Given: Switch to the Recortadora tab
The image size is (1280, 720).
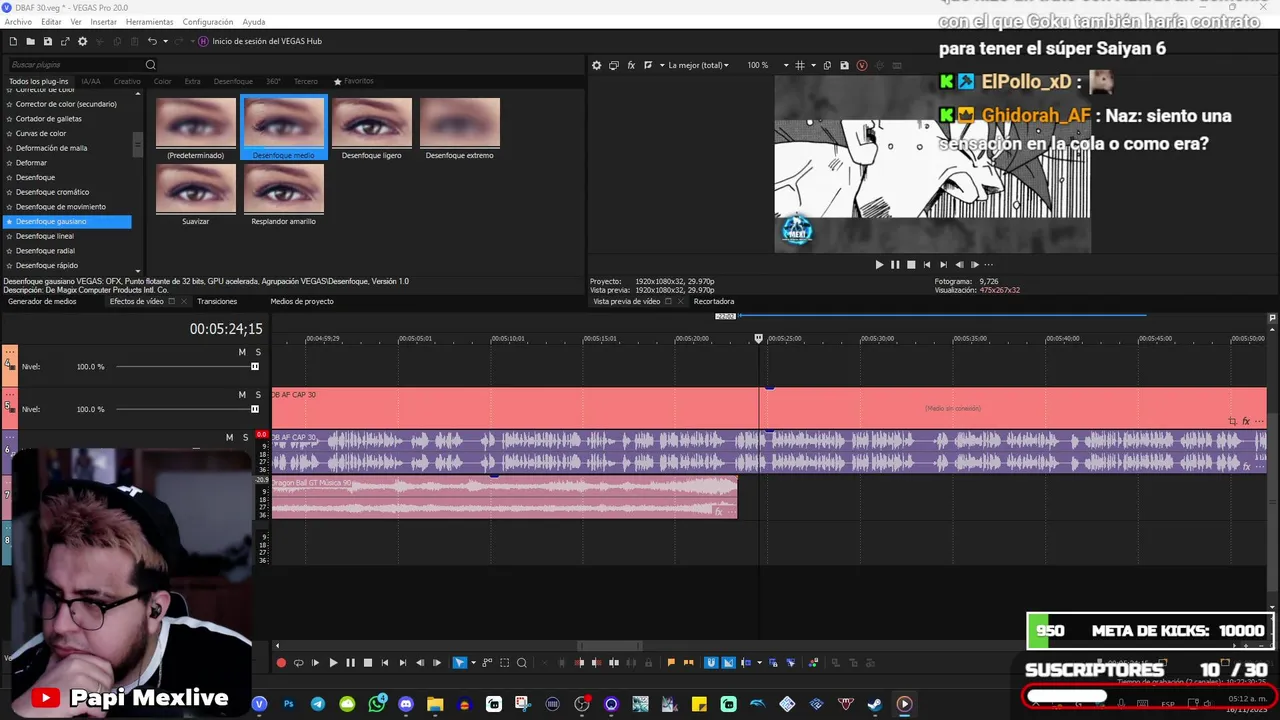Looking at the screenshot, I should coord(714,301).
